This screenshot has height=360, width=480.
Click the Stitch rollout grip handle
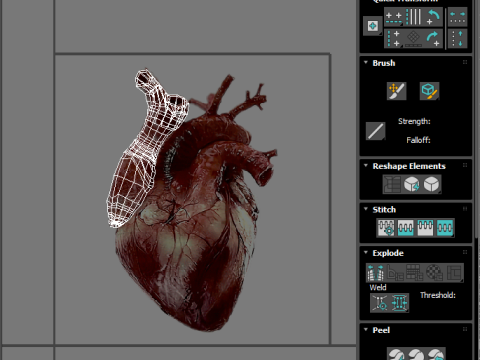(465, 209)
